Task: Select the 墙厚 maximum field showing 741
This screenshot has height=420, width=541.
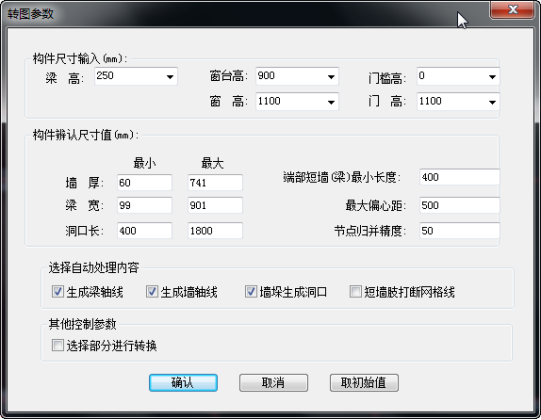Action: 215,182
